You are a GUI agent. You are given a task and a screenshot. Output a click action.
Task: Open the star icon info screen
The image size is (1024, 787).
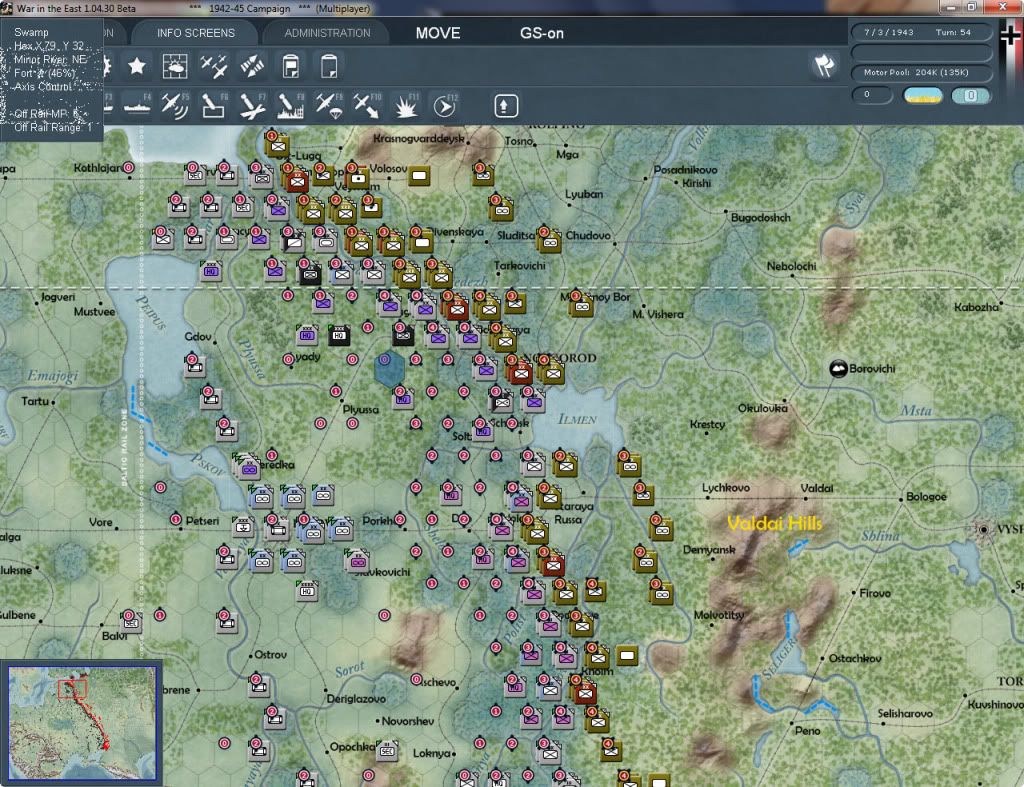(x=136, y=66)
